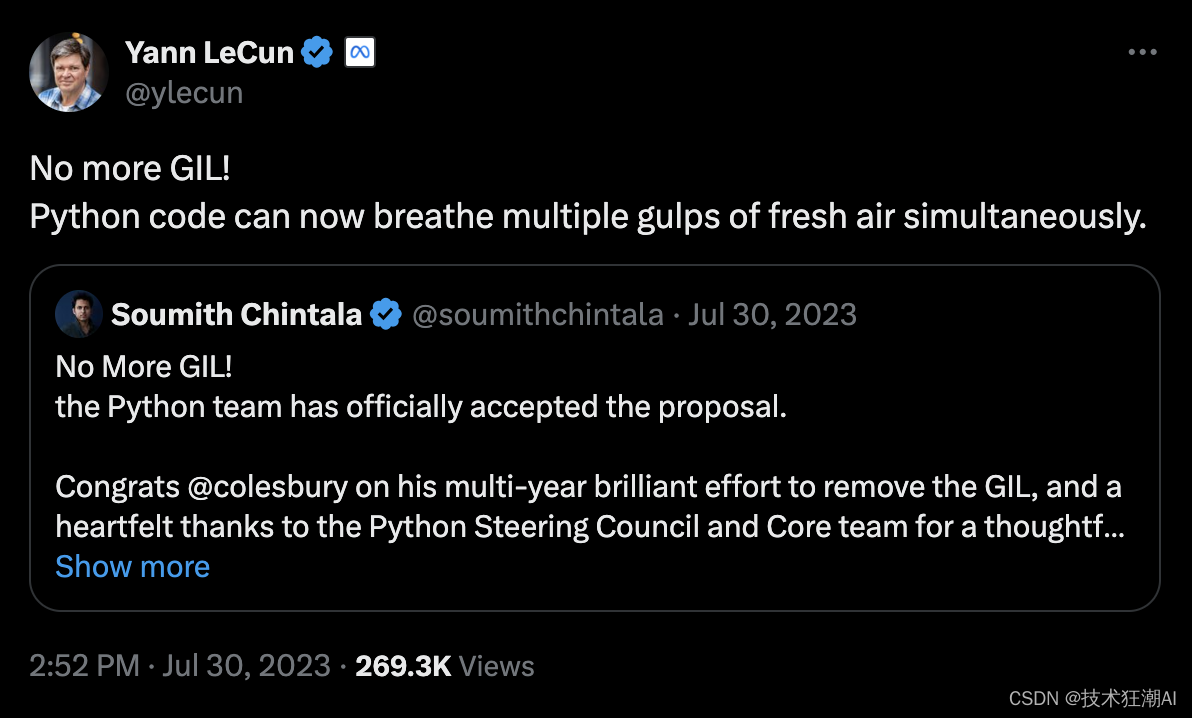Click Soumith Chintala's profile picture
The height and width of the screenshot is (718, 1192).
tap(79, 313)
